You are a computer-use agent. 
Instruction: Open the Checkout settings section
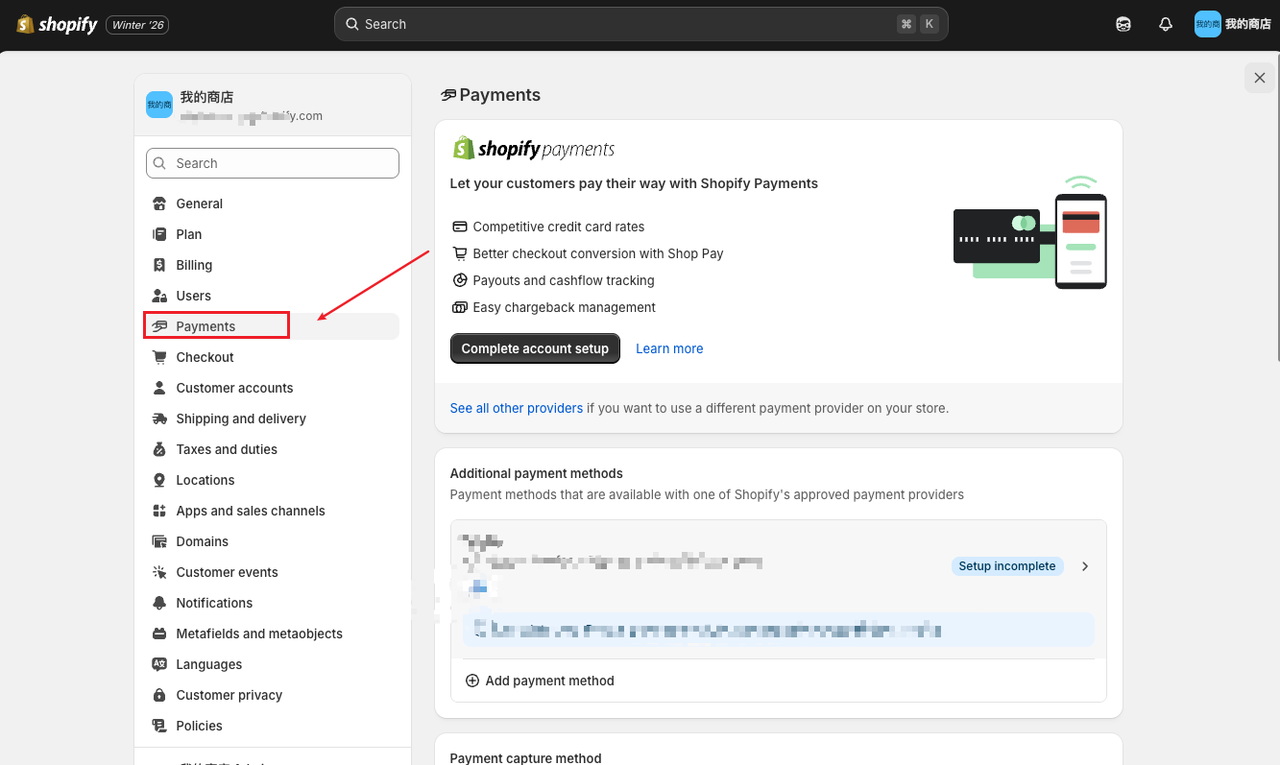204,357
